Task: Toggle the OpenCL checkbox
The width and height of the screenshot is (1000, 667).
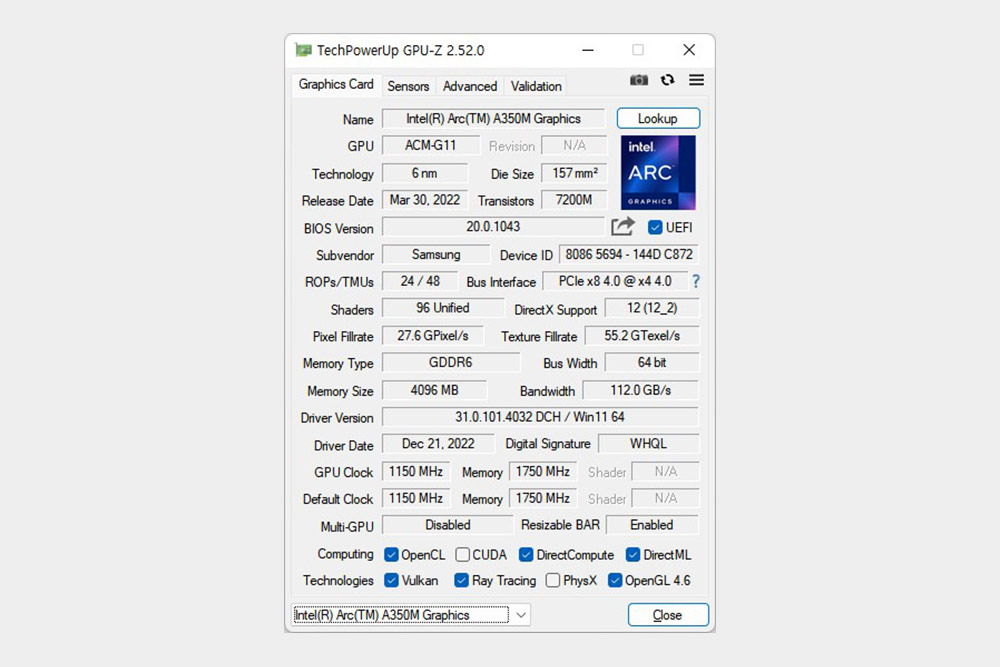Action: pos(391,555)
